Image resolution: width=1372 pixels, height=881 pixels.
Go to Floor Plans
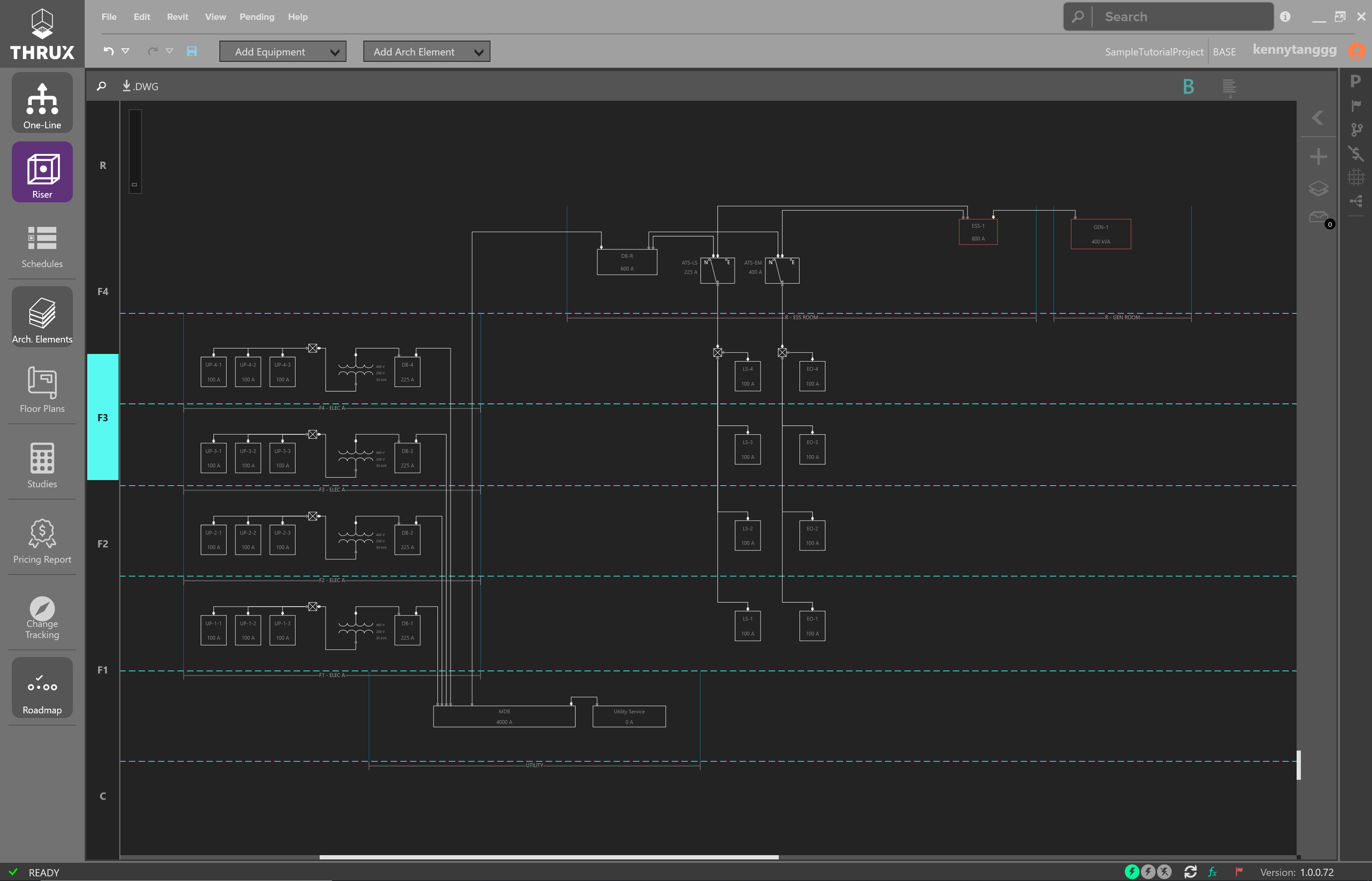tap(42, 391)
